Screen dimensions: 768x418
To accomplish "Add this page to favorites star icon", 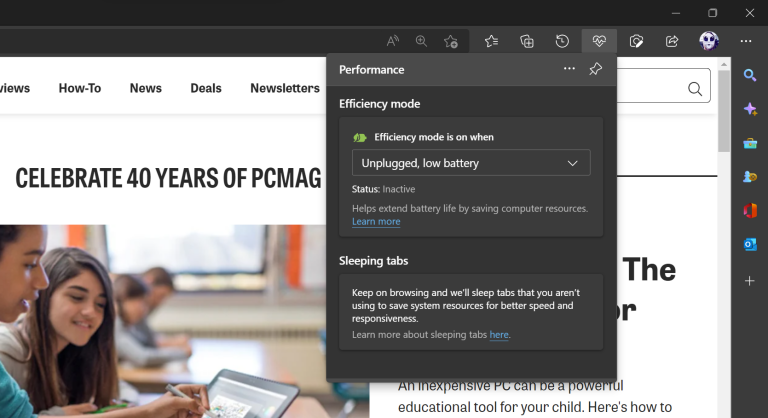I will [451, 41].
